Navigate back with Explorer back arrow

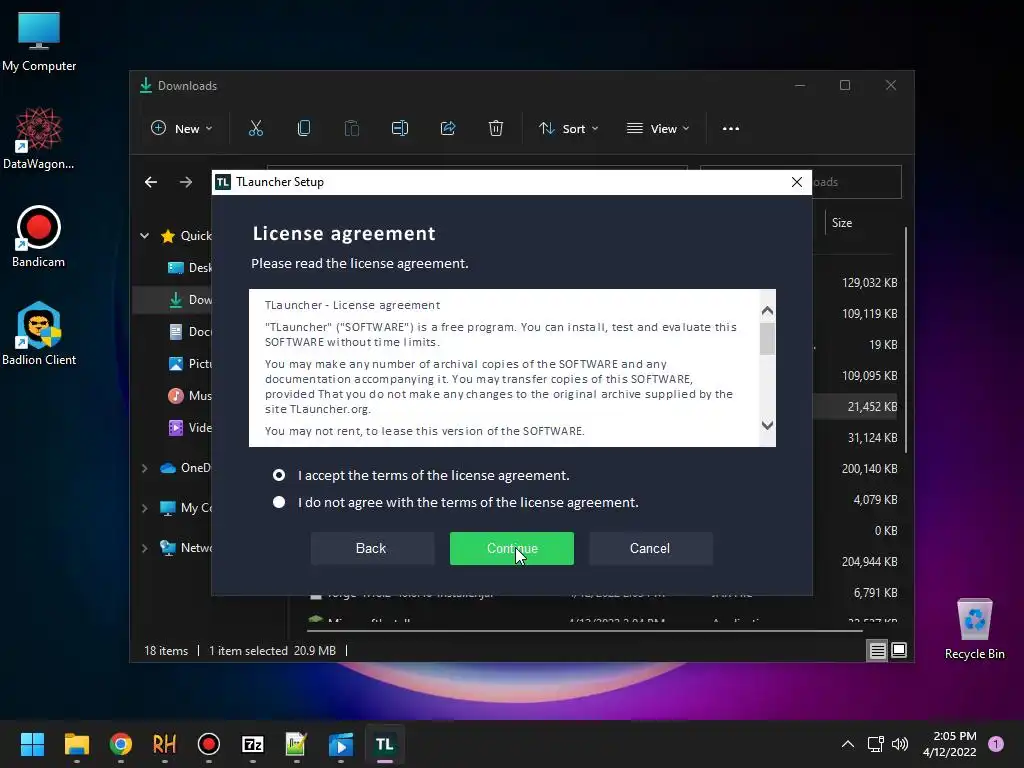coord(151,182)
